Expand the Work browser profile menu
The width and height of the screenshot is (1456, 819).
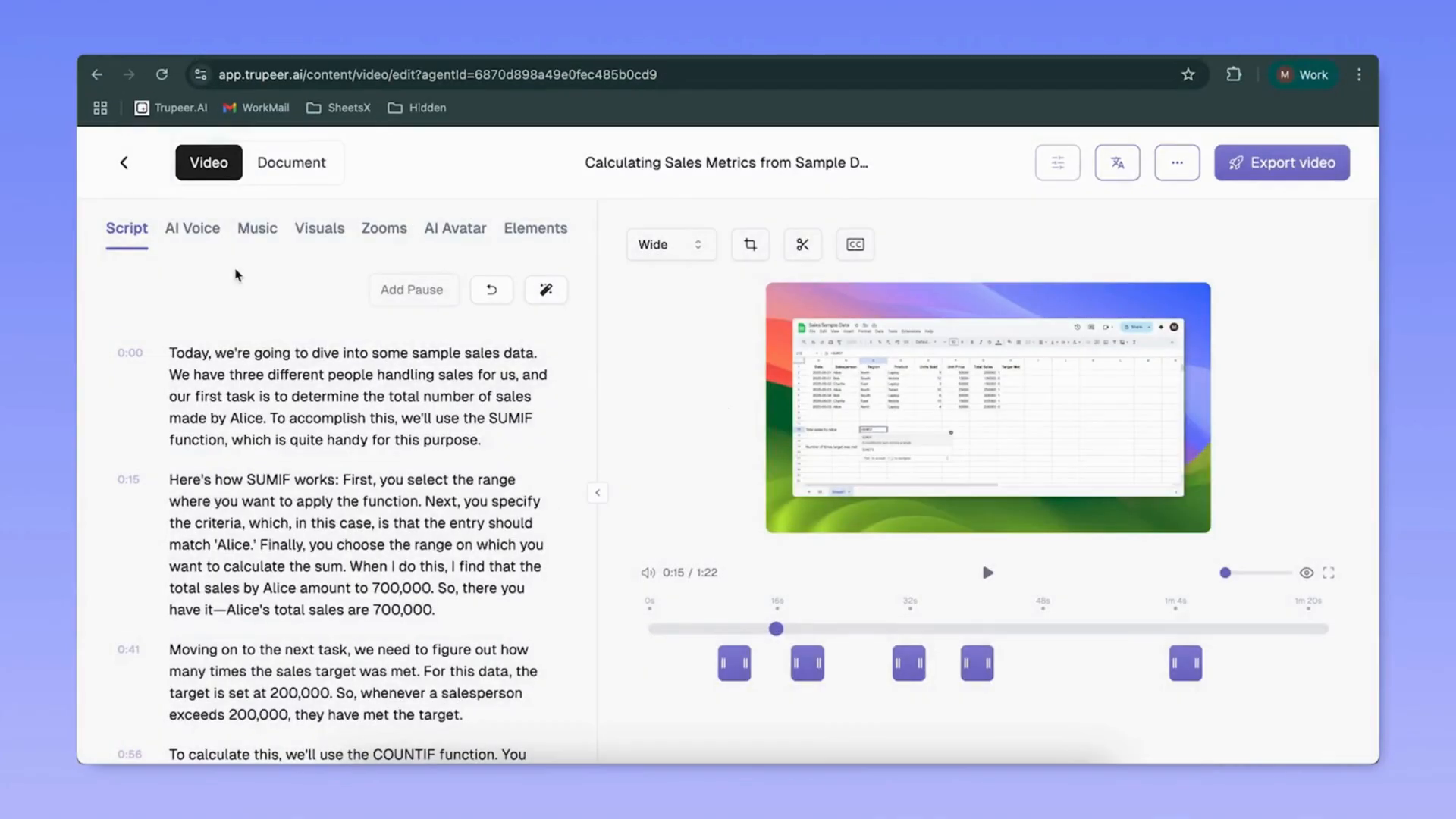1302,74
